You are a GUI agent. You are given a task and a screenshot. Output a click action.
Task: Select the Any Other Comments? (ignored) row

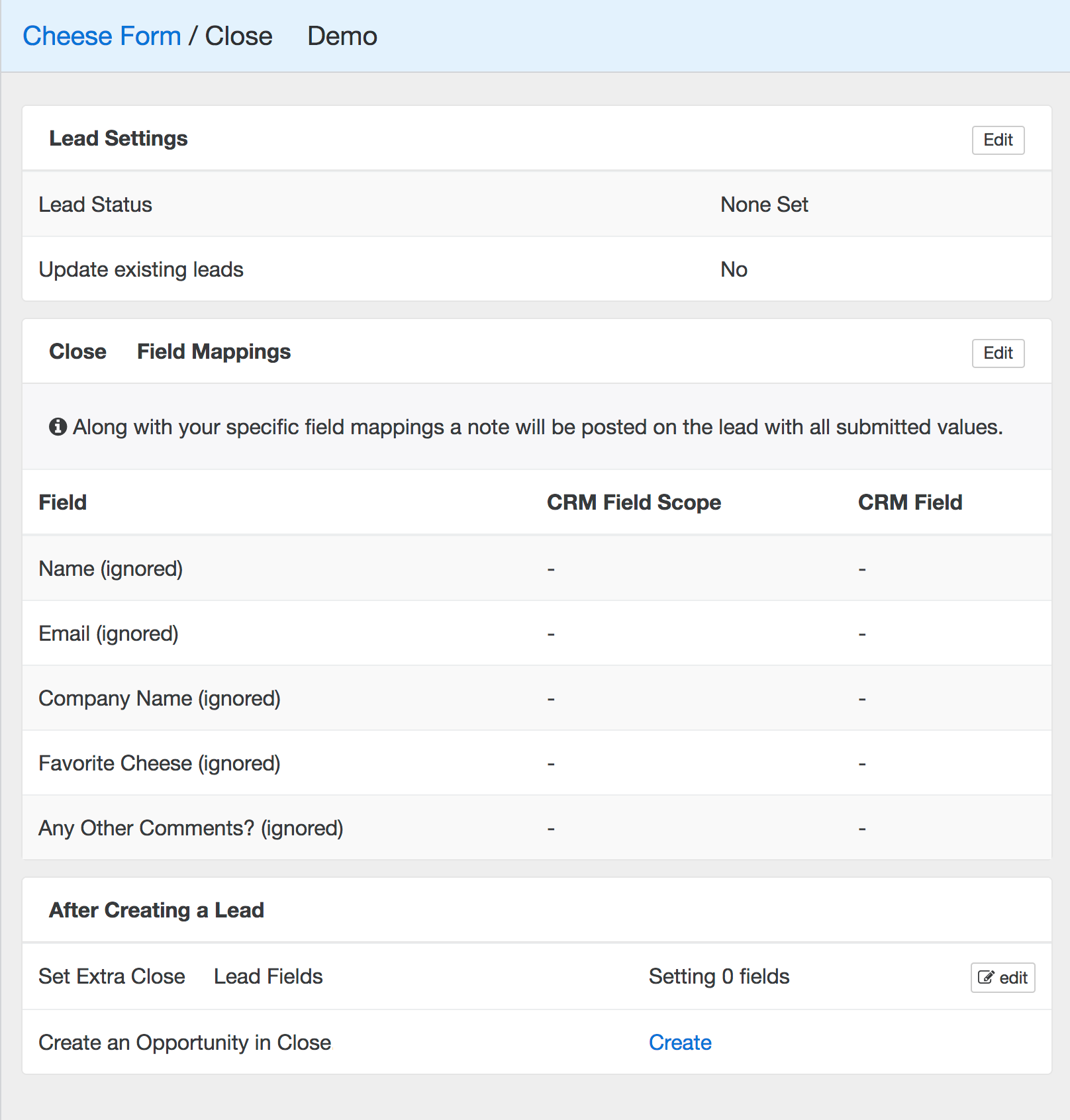tap(191, 828)
